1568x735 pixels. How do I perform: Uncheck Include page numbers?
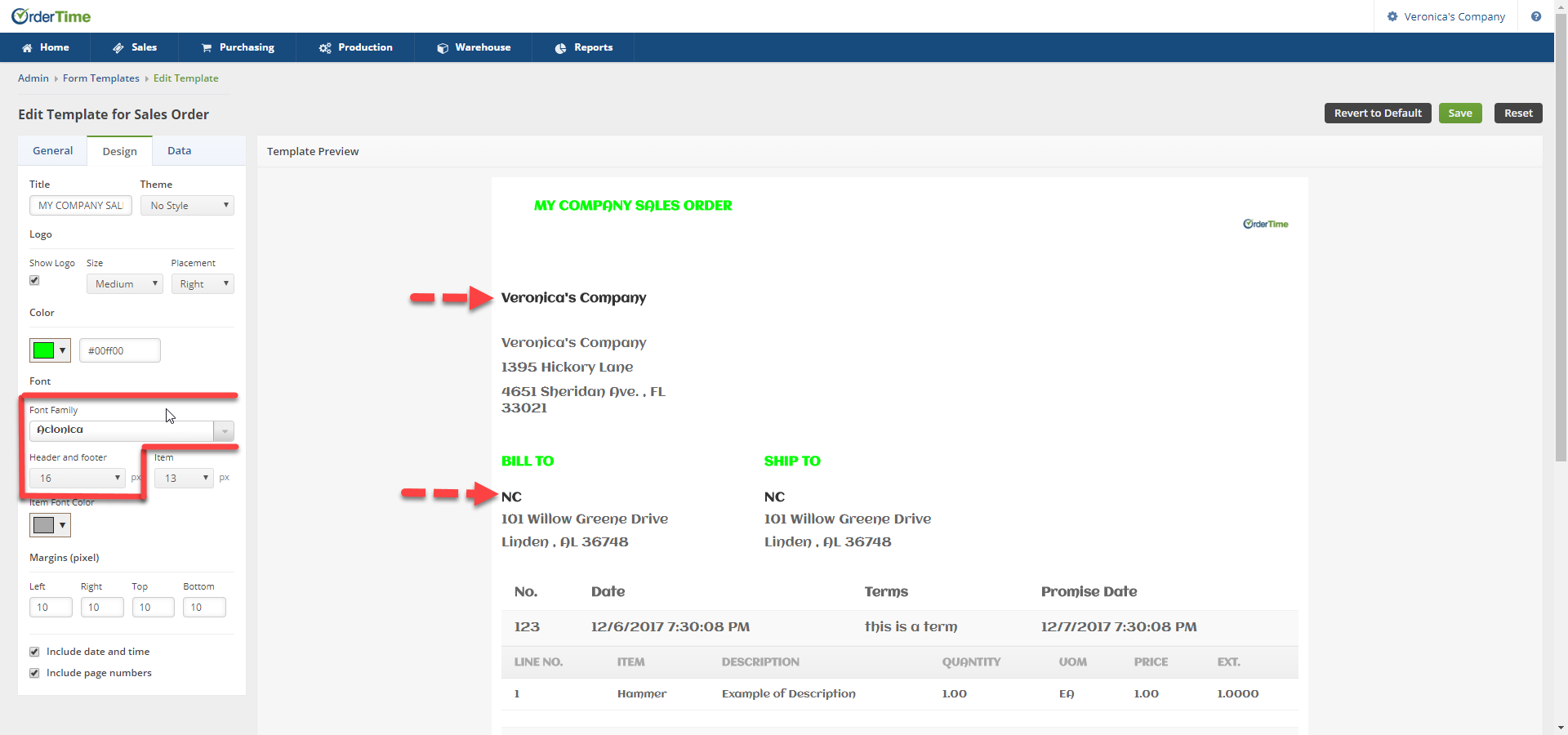[x=34, y=673]
